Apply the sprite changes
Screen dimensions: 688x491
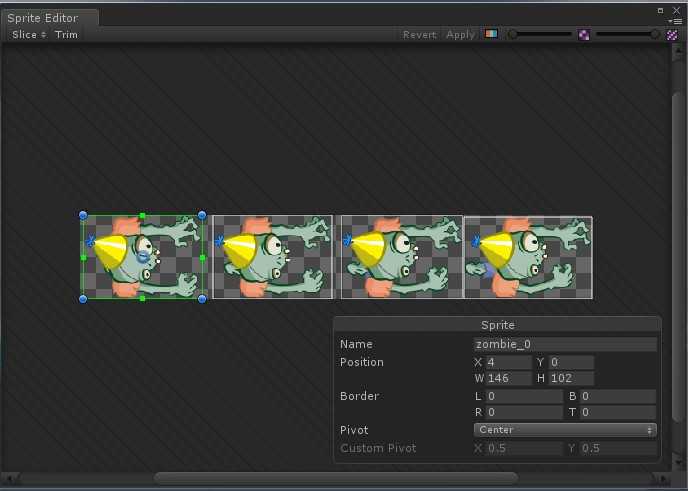tap(460, 35)
